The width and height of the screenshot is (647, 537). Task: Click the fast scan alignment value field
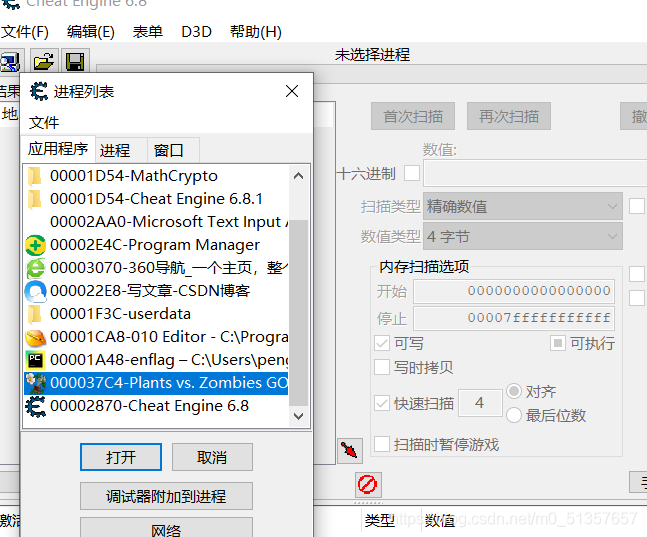point(480,403)
